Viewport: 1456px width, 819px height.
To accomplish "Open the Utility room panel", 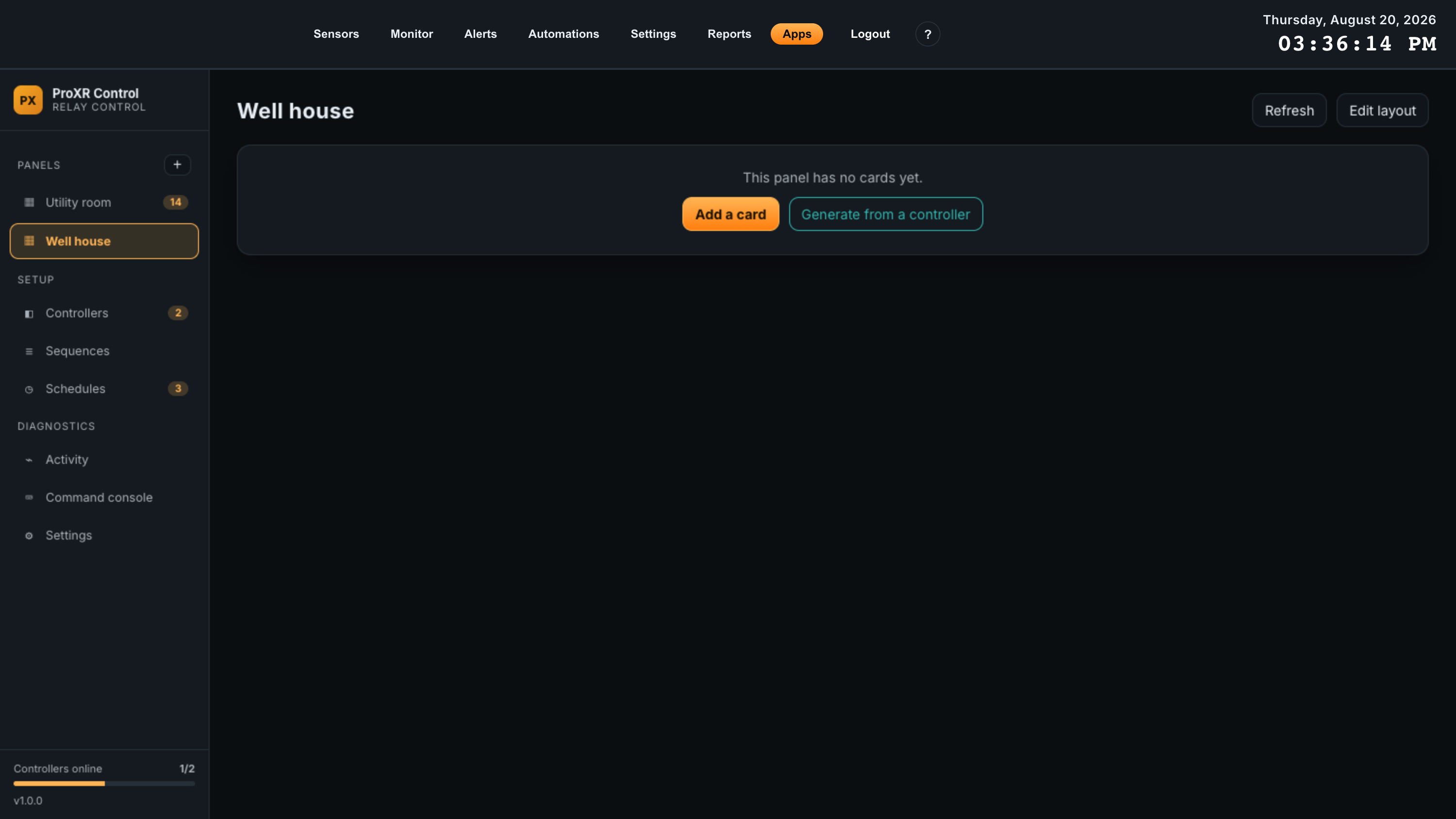I will click(104, 202).
